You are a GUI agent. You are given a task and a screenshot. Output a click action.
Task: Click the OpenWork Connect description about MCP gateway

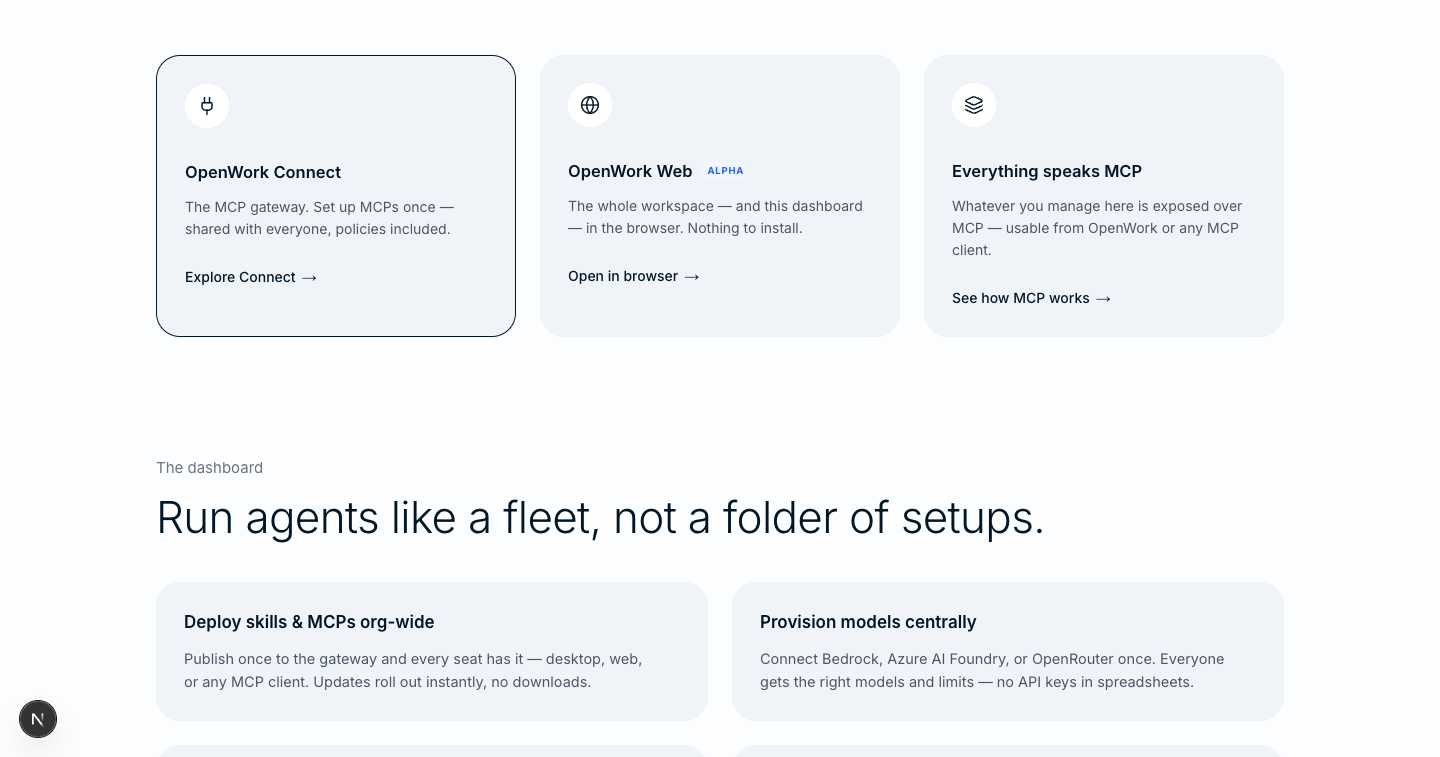[x=319, y=218]
